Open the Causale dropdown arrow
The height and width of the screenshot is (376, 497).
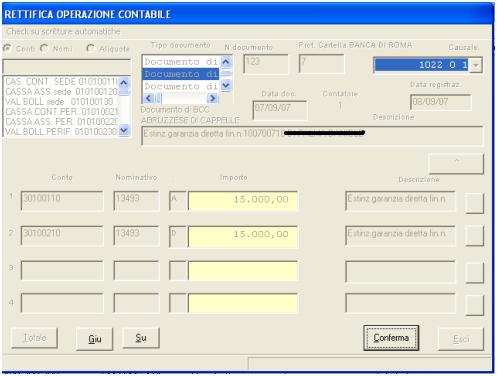[476, 65]
